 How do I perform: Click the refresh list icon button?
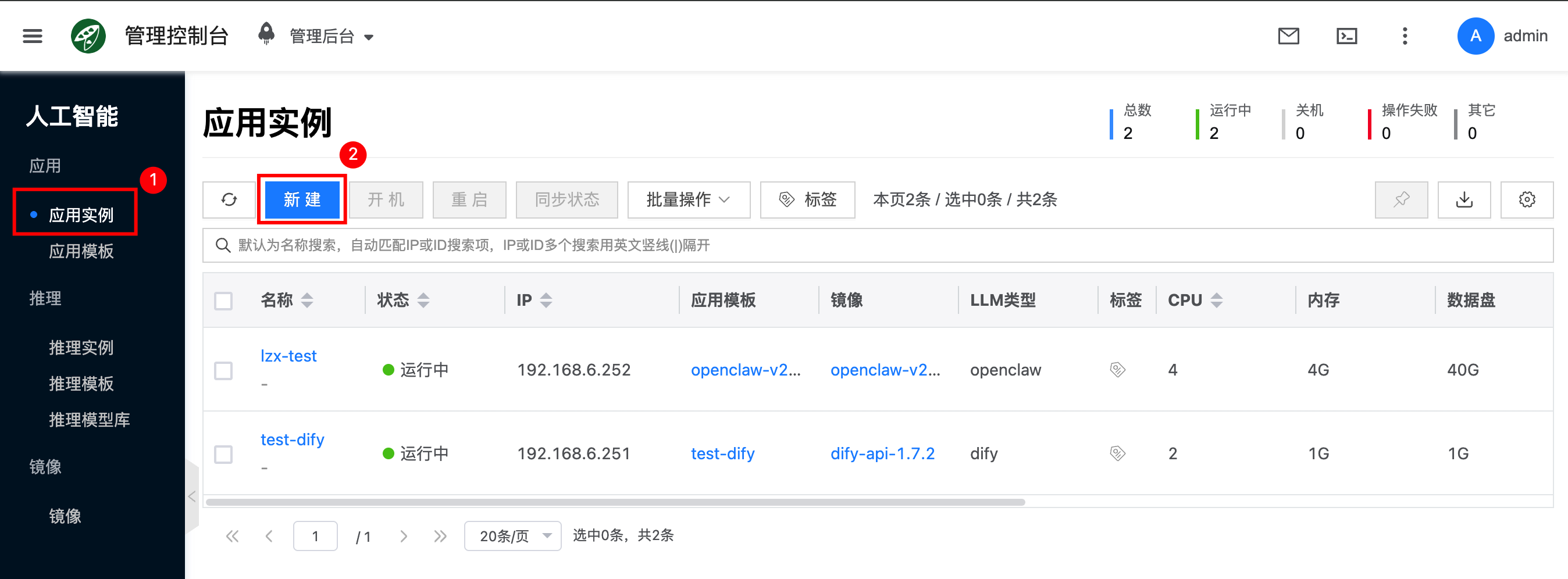pos(229,199)
